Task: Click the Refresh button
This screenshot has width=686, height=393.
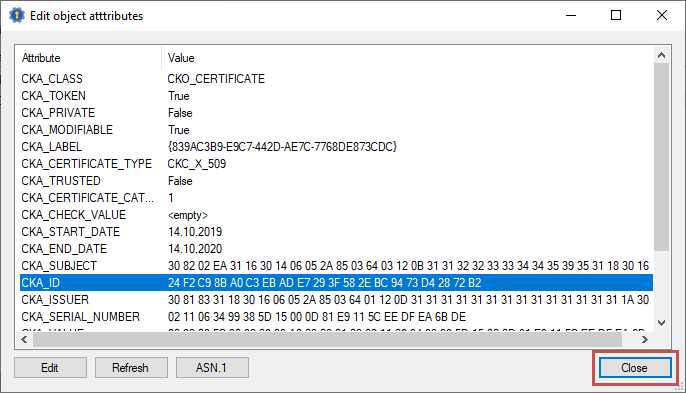Action: (x=131, y=368)
